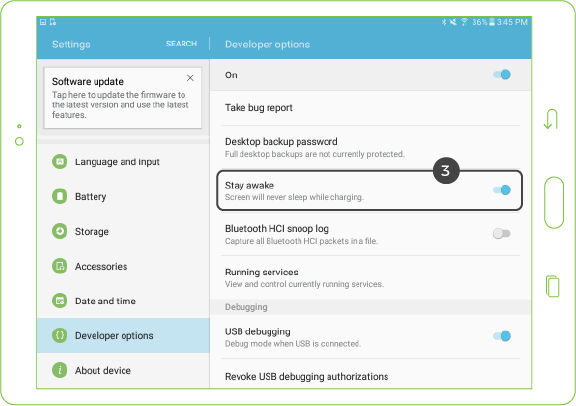Tap the hardware Recent apps key

pos(552,286)
